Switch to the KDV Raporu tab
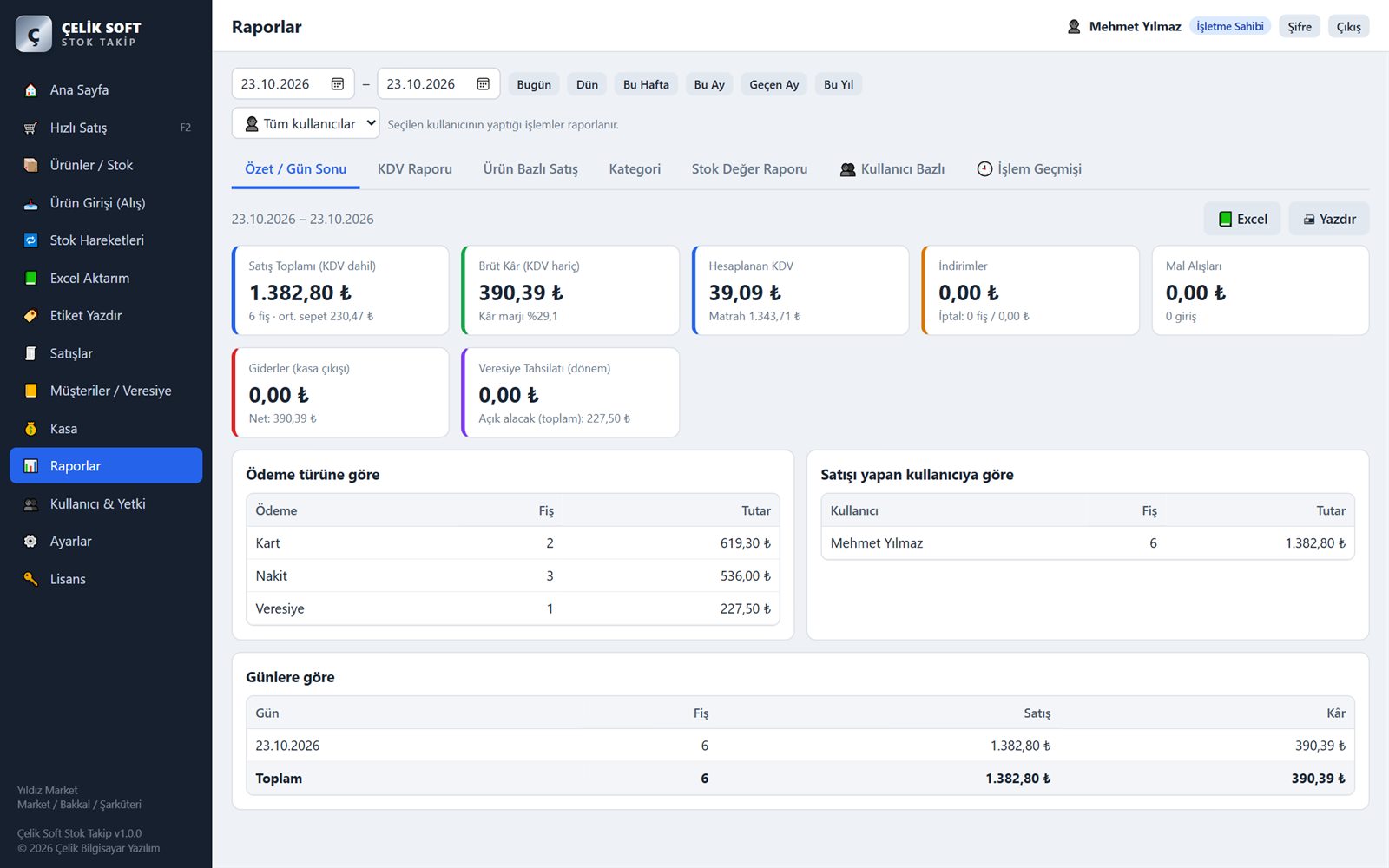Screen dimensions: 1389x868 tap(415, 169)
